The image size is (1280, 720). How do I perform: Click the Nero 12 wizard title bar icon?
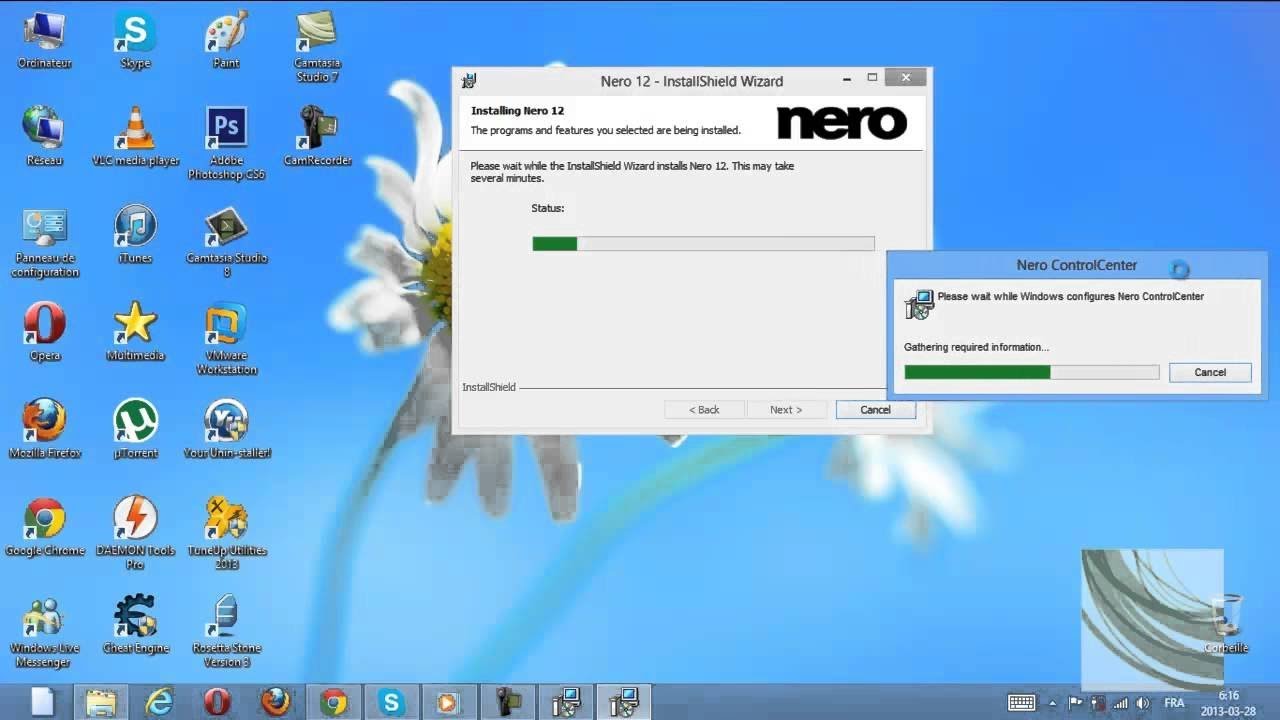469,81
